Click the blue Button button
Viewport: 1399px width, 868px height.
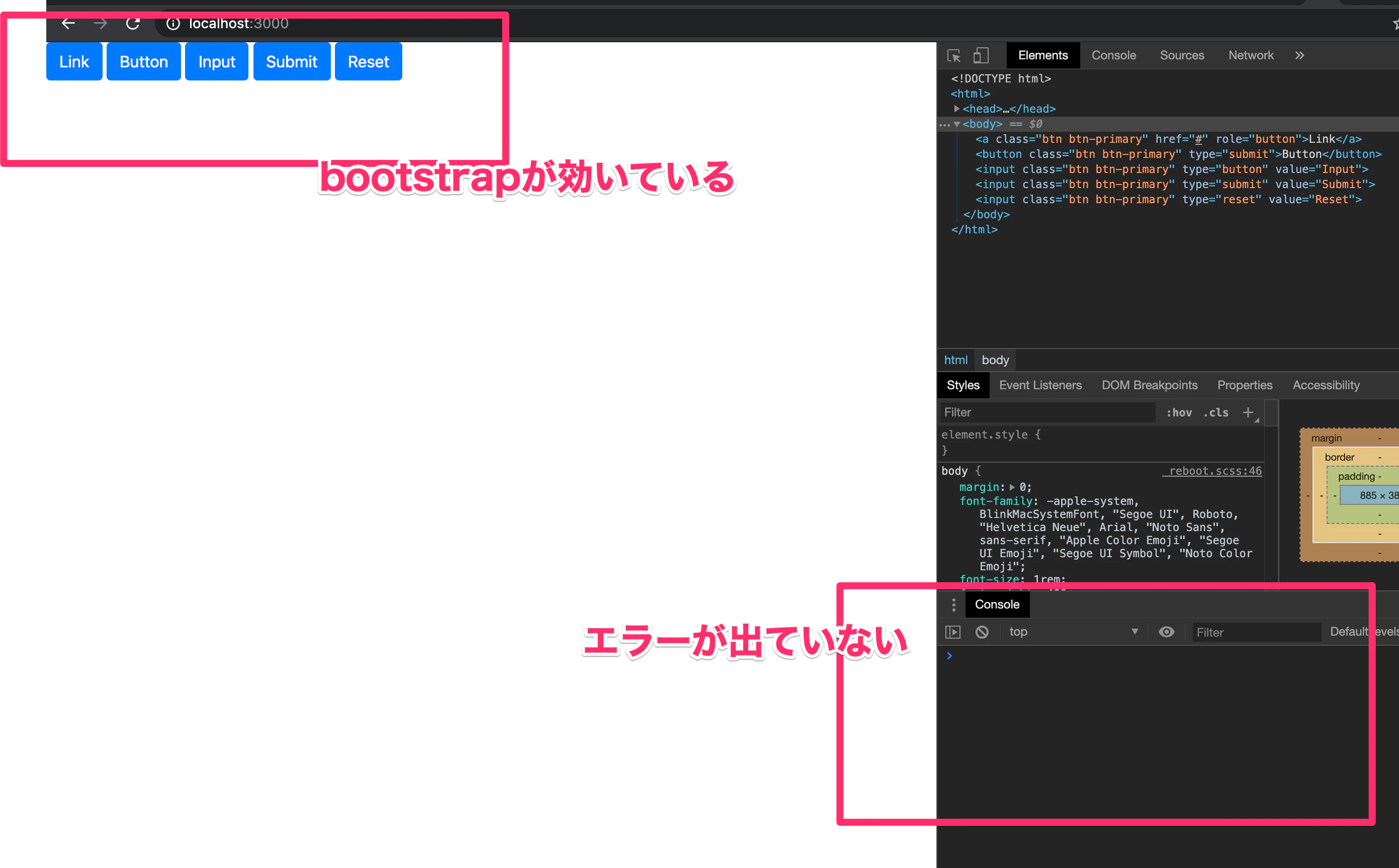(x=143, y=61)
